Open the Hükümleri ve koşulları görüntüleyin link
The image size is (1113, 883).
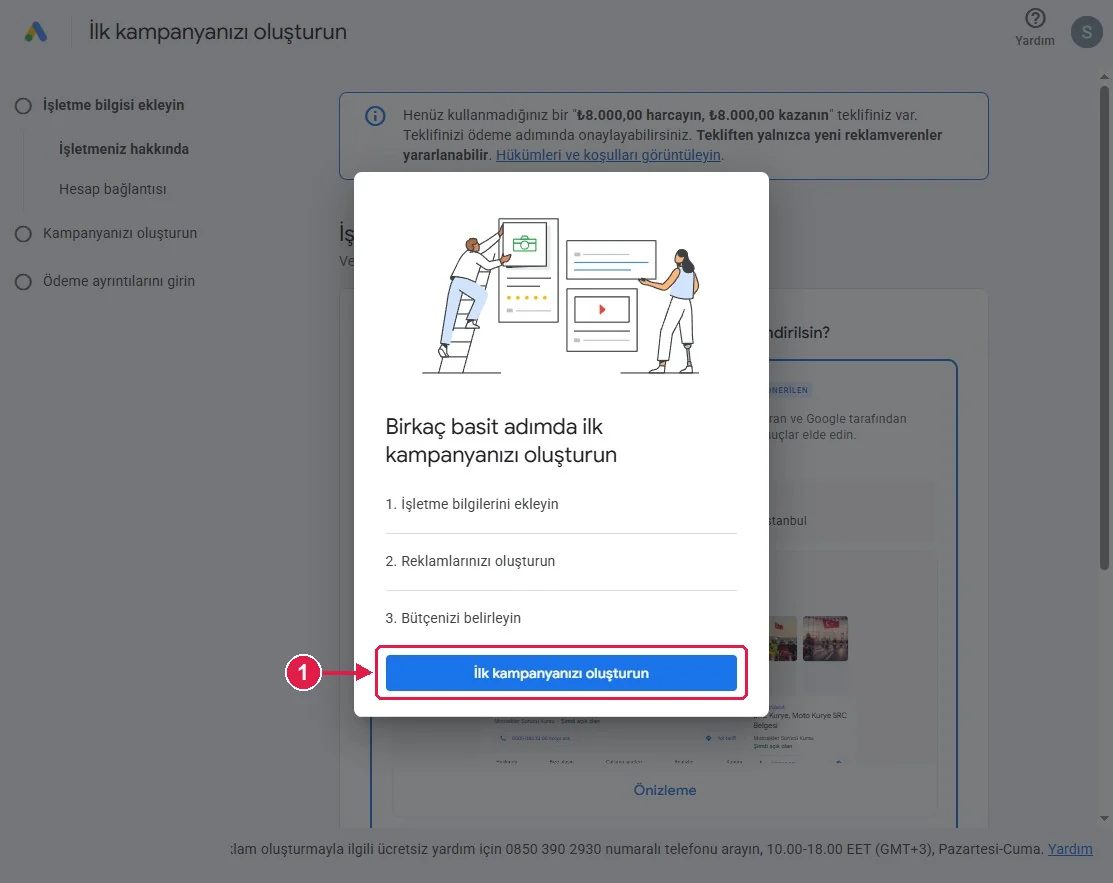pos(608,155)
